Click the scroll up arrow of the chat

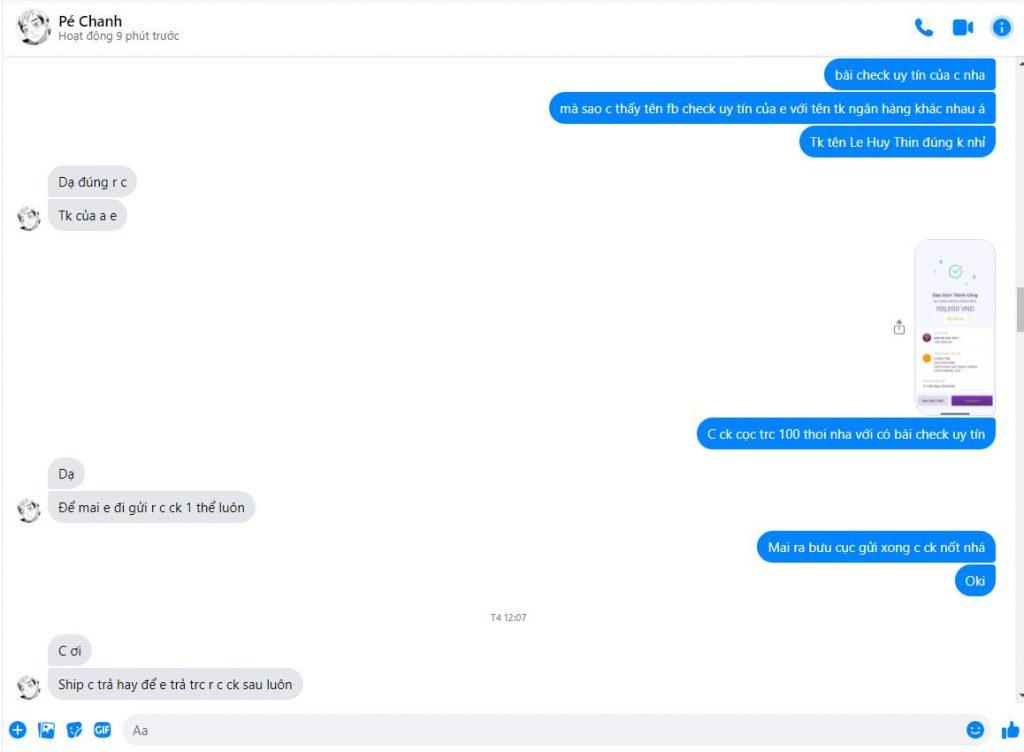(x=1020, y=63)
